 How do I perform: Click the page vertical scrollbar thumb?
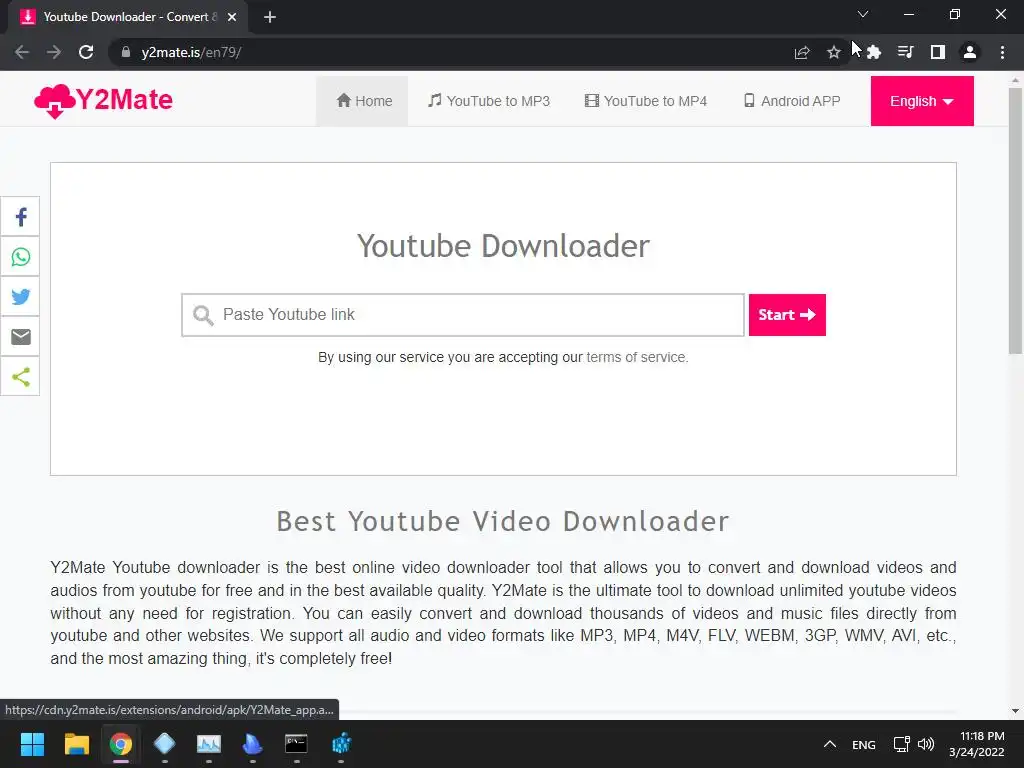point(1015,222)
